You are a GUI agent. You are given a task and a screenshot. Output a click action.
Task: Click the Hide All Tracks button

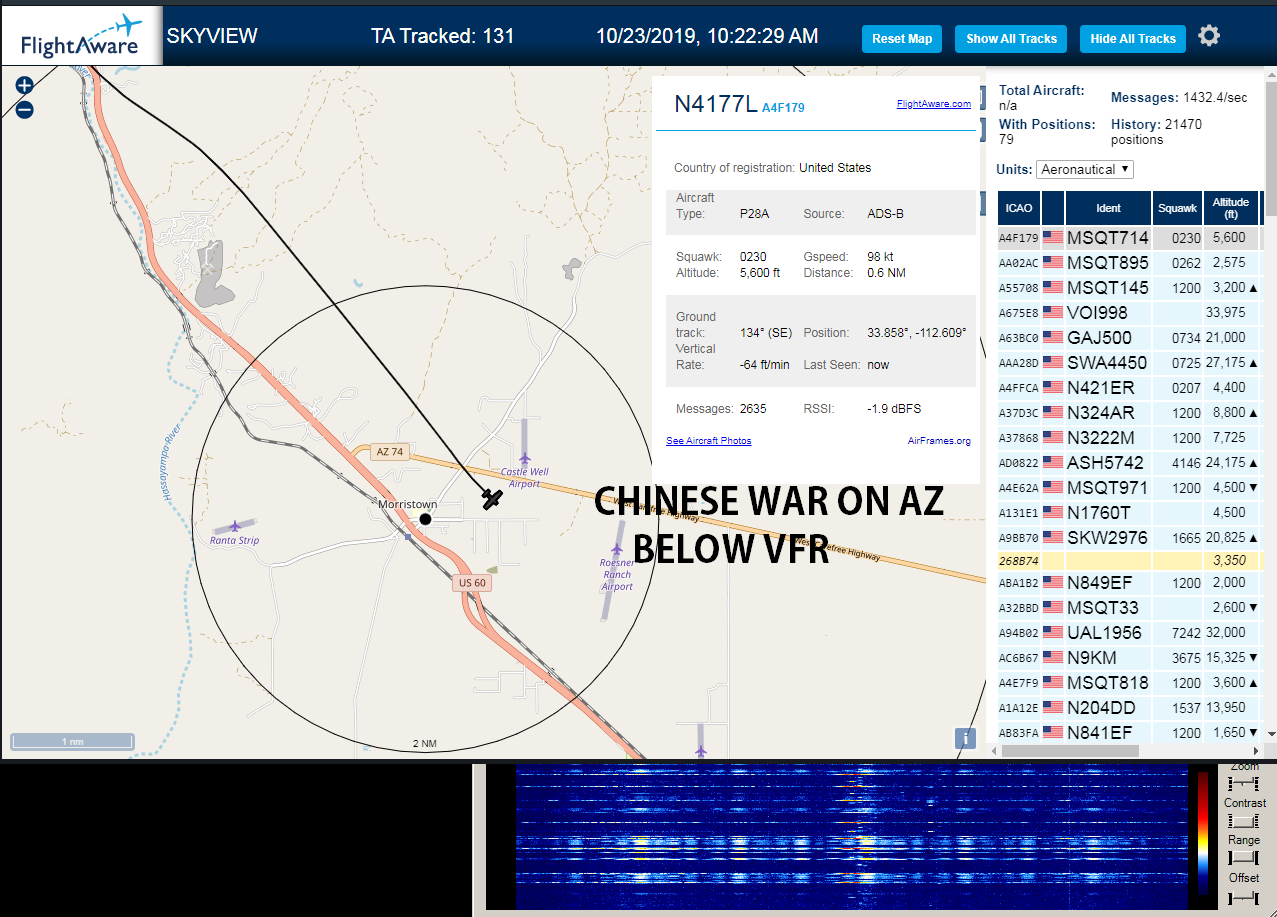click(x=1133, y=39)
